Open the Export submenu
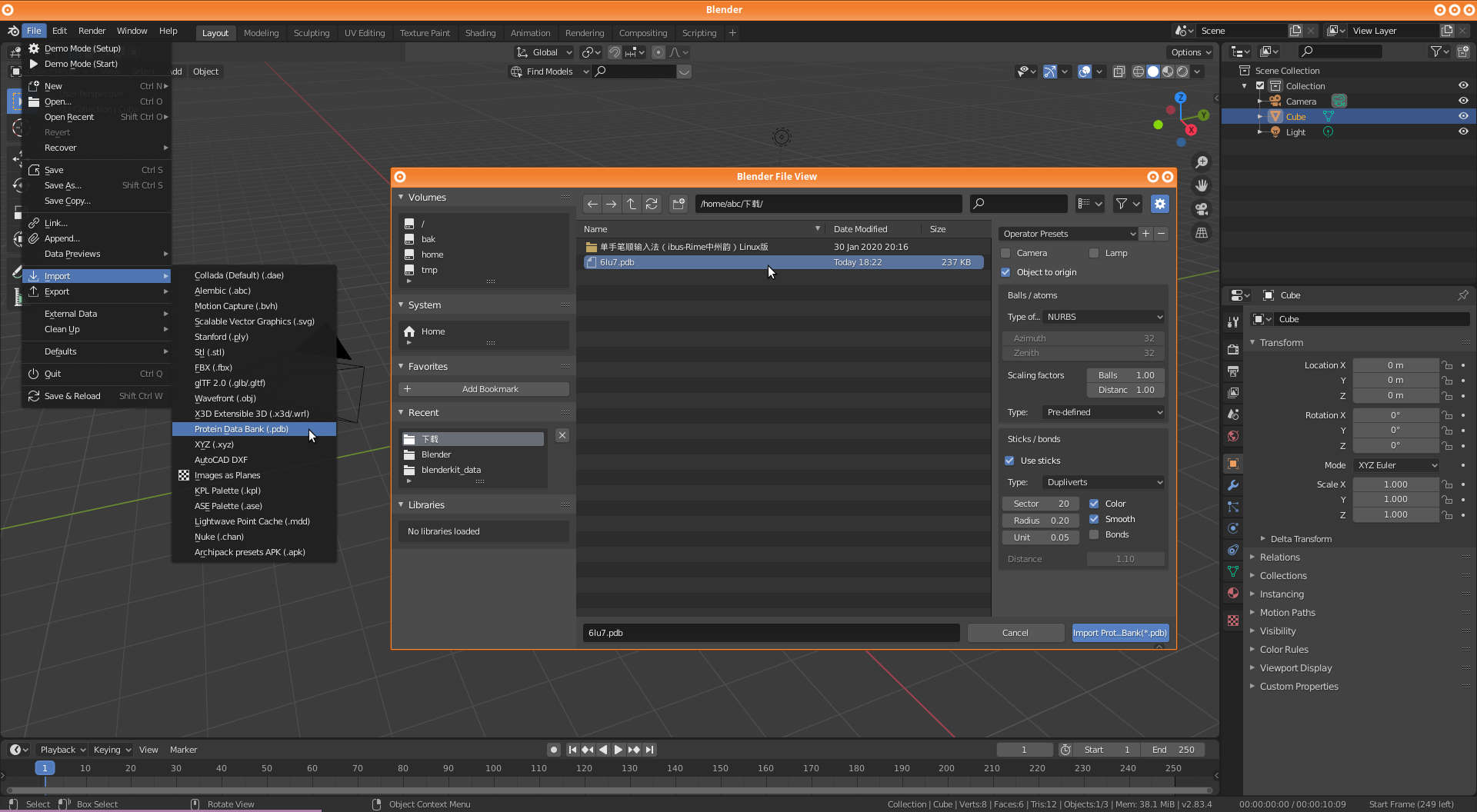 pos(97,292)
